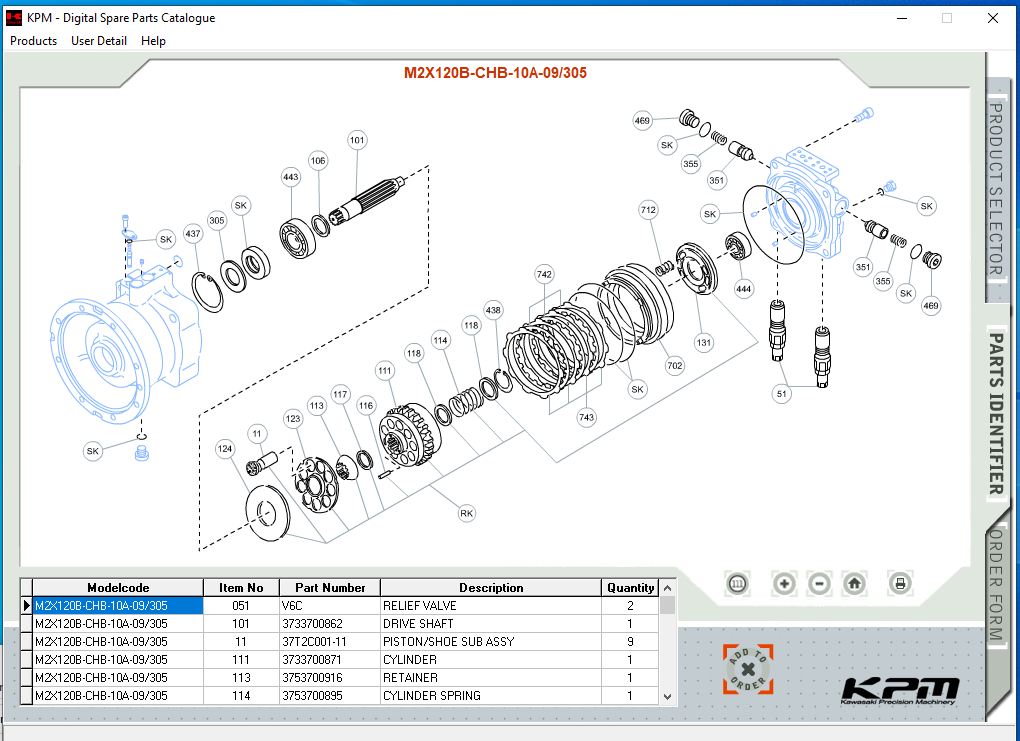The image size is (1020, 741).
Task: Open the Parts Identifier tab
Action: [x=996, y=410]
